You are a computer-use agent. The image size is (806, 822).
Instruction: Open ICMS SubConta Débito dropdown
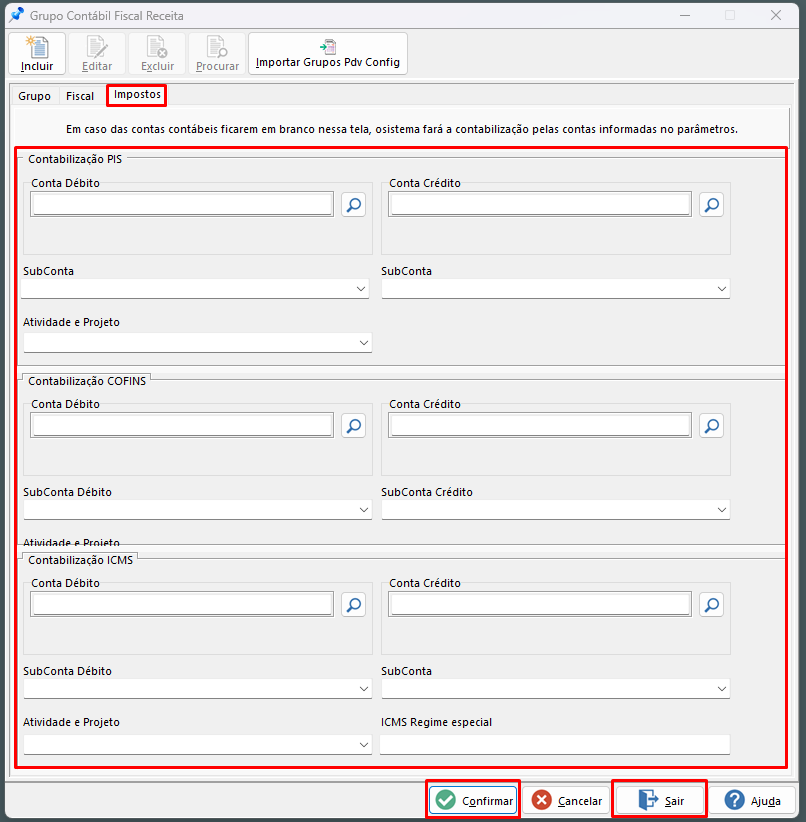198,689
